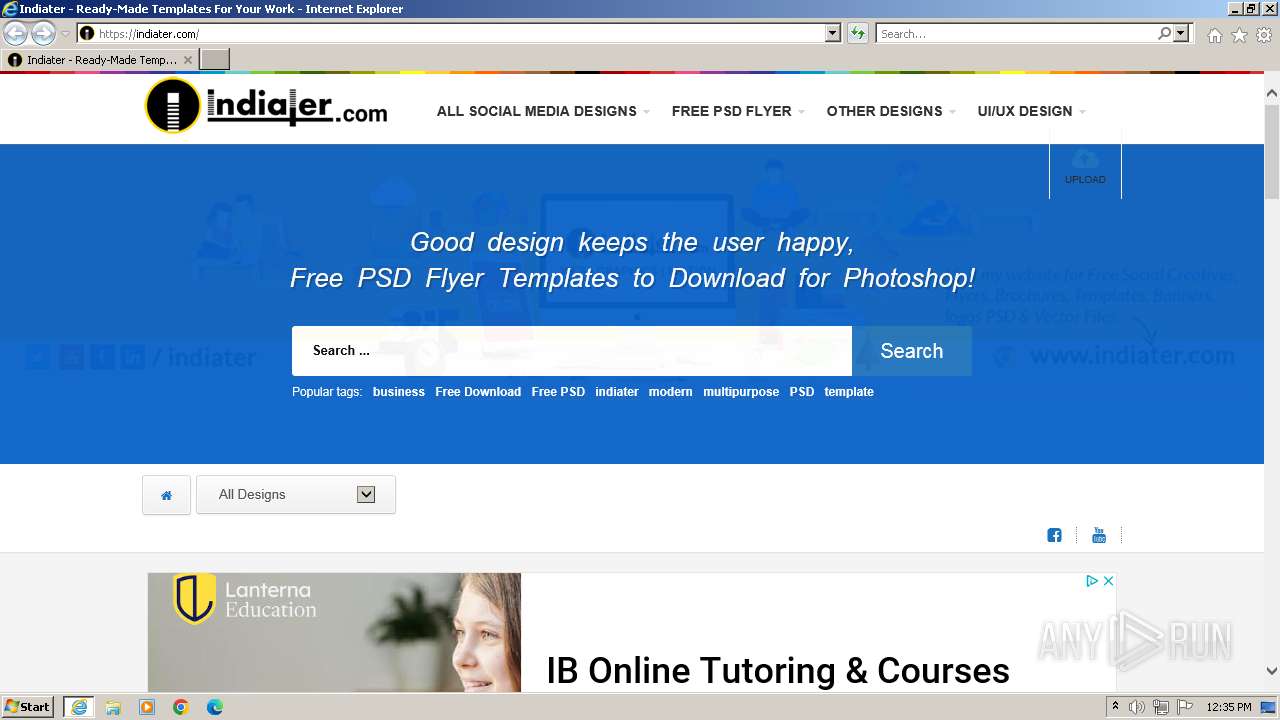The width and height of the screenshot is (1280, 720).
Task: Open the address bar history dropdown arrow
Action: pos(833,33)
